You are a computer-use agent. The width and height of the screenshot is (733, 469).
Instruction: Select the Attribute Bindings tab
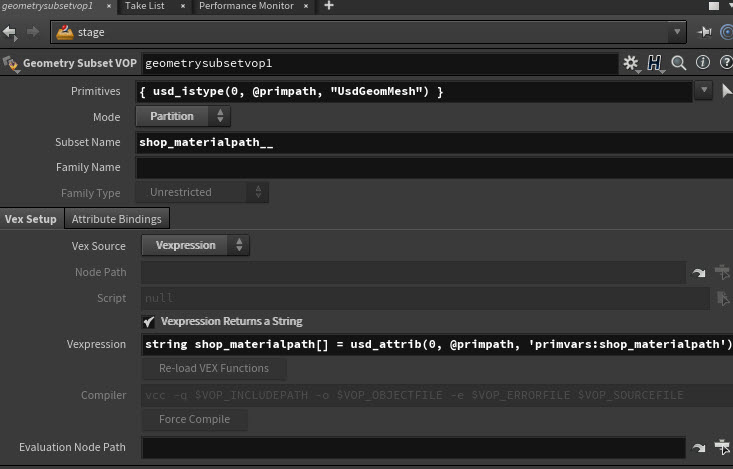point(117,219)
